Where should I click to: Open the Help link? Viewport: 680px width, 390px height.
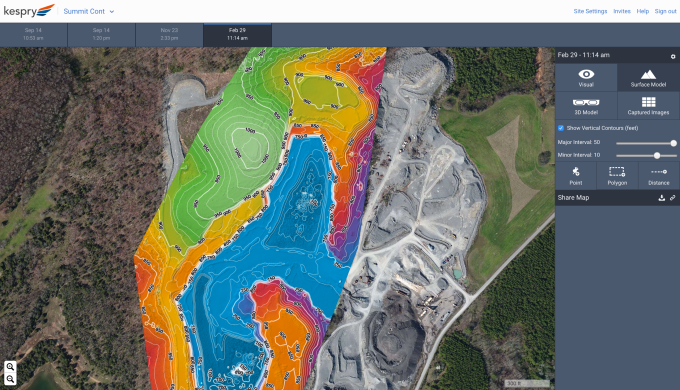643,11
